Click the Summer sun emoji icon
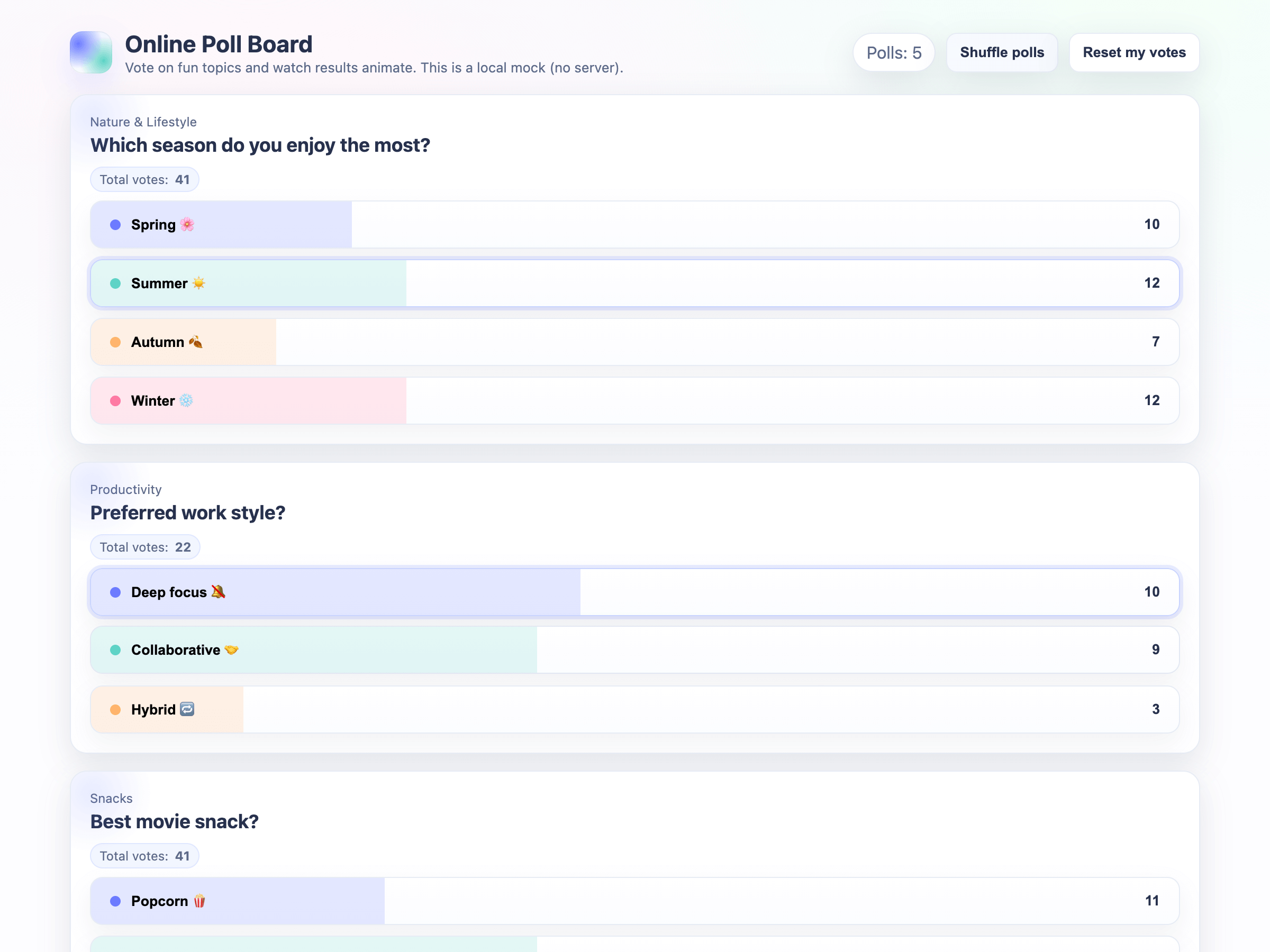Screen dimensions: 1270x952 [198, 283]
